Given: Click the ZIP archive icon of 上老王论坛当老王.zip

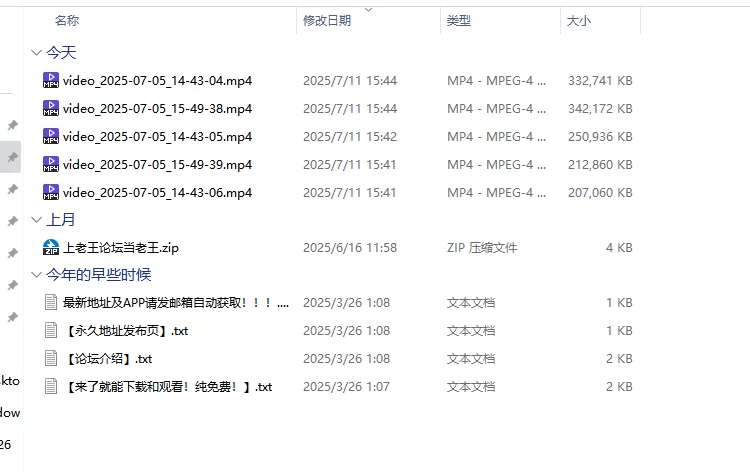Looking at the screenshot, I should pyautogui.click(x=51, y=248).
